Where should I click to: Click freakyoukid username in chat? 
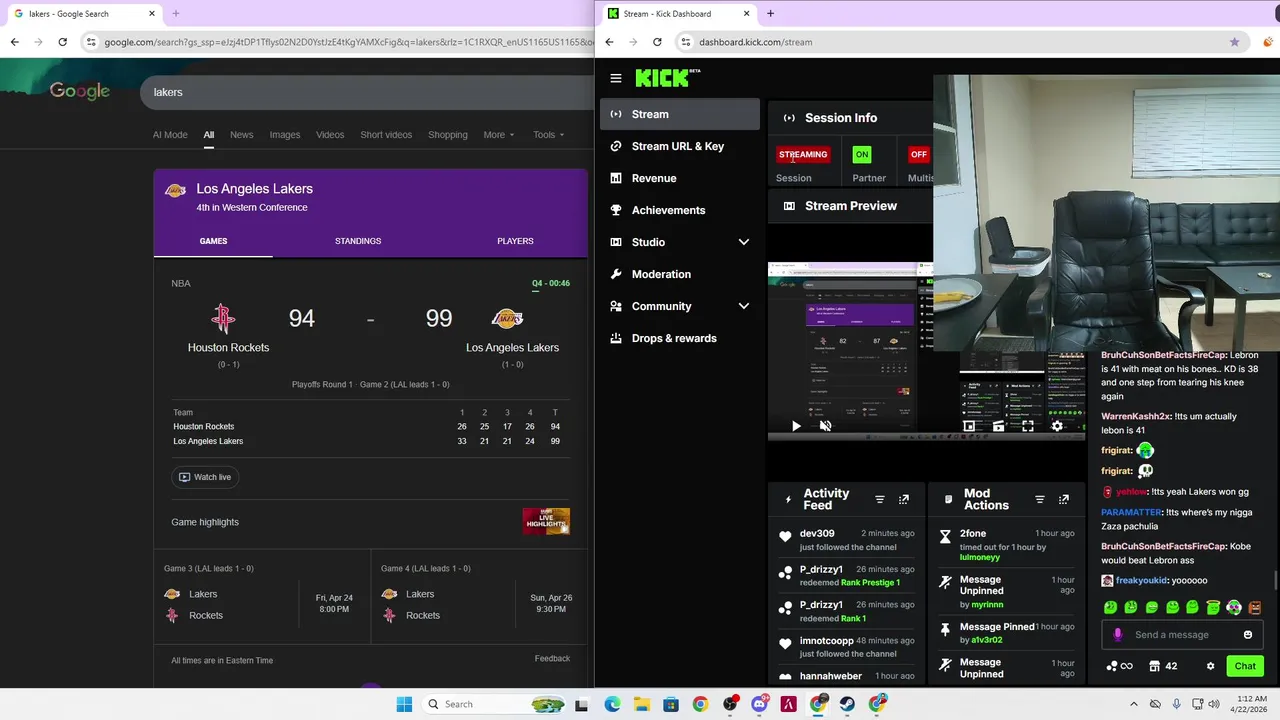pos(1142,580)
